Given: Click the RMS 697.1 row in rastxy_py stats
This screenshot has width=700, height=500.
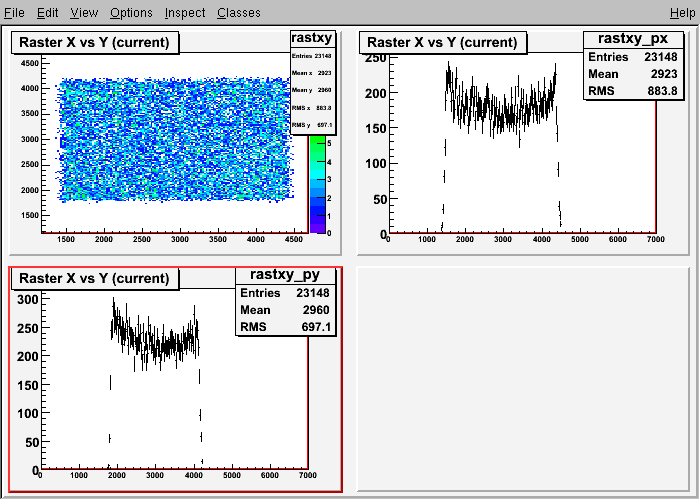Looking at the screenshot, I should [285, 327].
